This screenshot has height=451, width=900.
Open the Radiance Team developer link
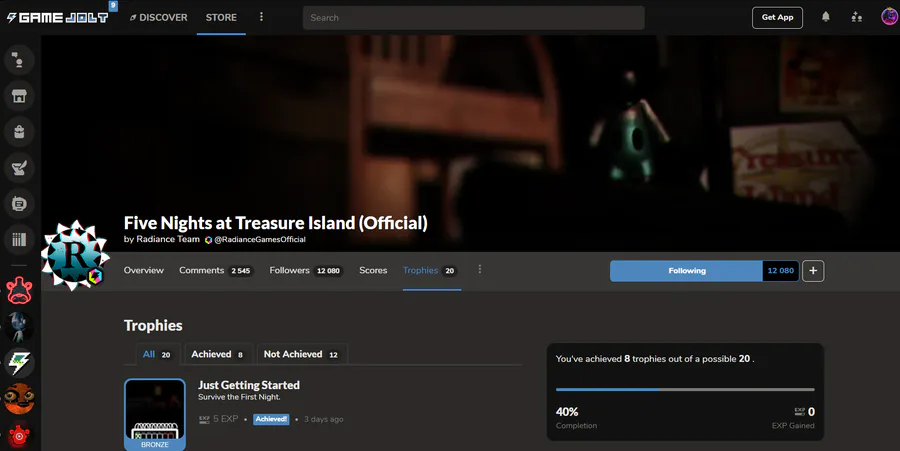[168, 239]
